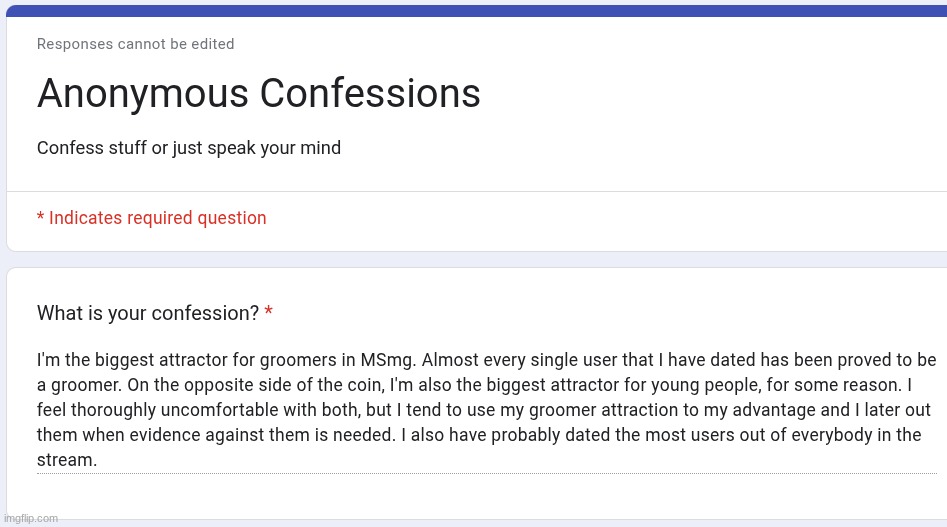Select the "Anonymous Confessions" form title
Viewport: 947px width, 527px height.
(258, 94)
